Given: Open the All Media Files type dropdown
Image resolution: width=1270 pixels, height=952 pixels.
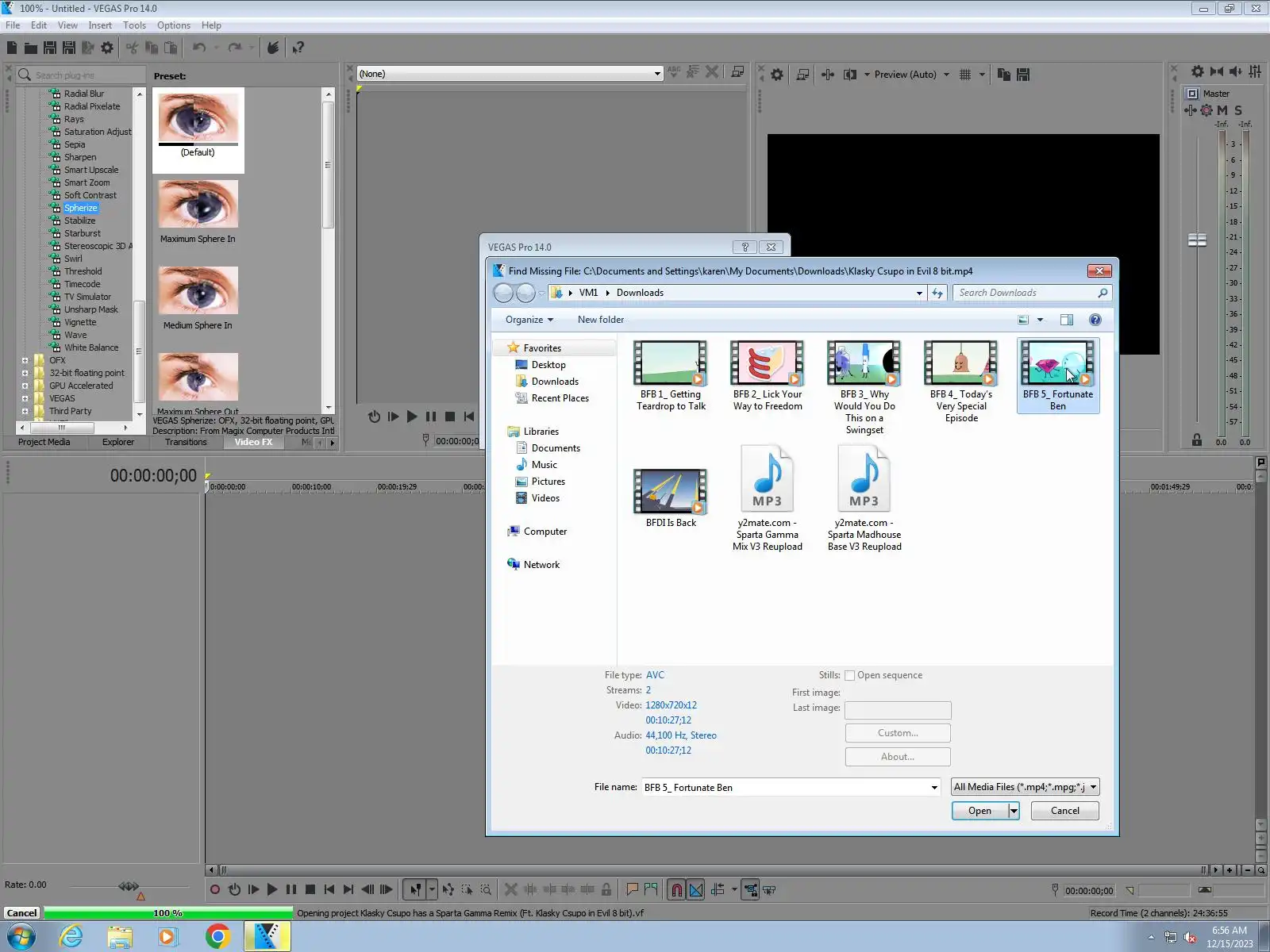Looking at the screenshot, I should pos(1025,787).
